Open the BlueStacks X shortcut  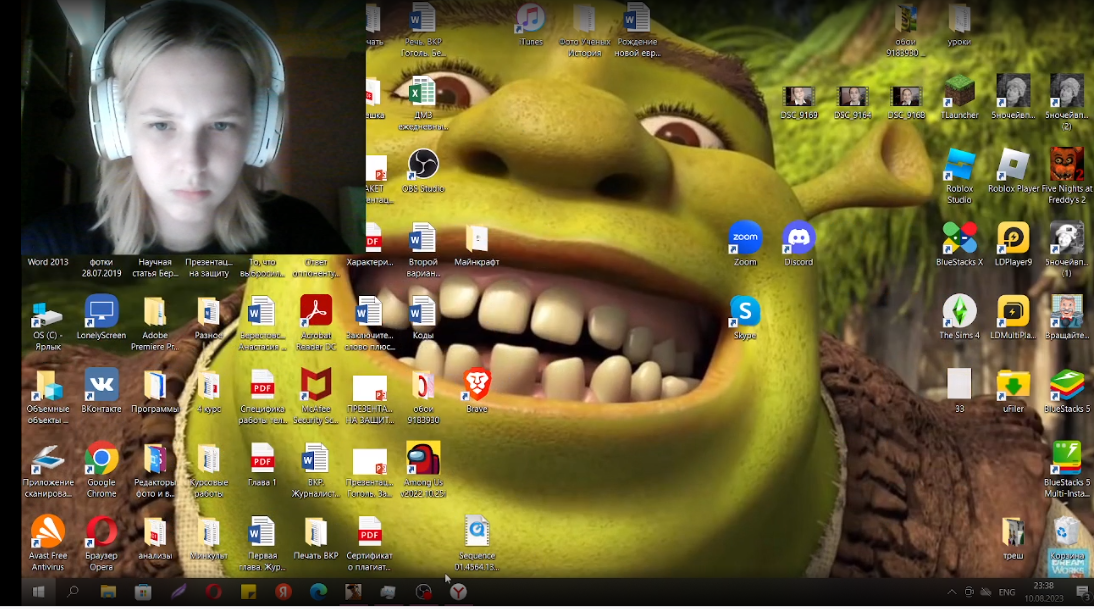pos(959,238)
